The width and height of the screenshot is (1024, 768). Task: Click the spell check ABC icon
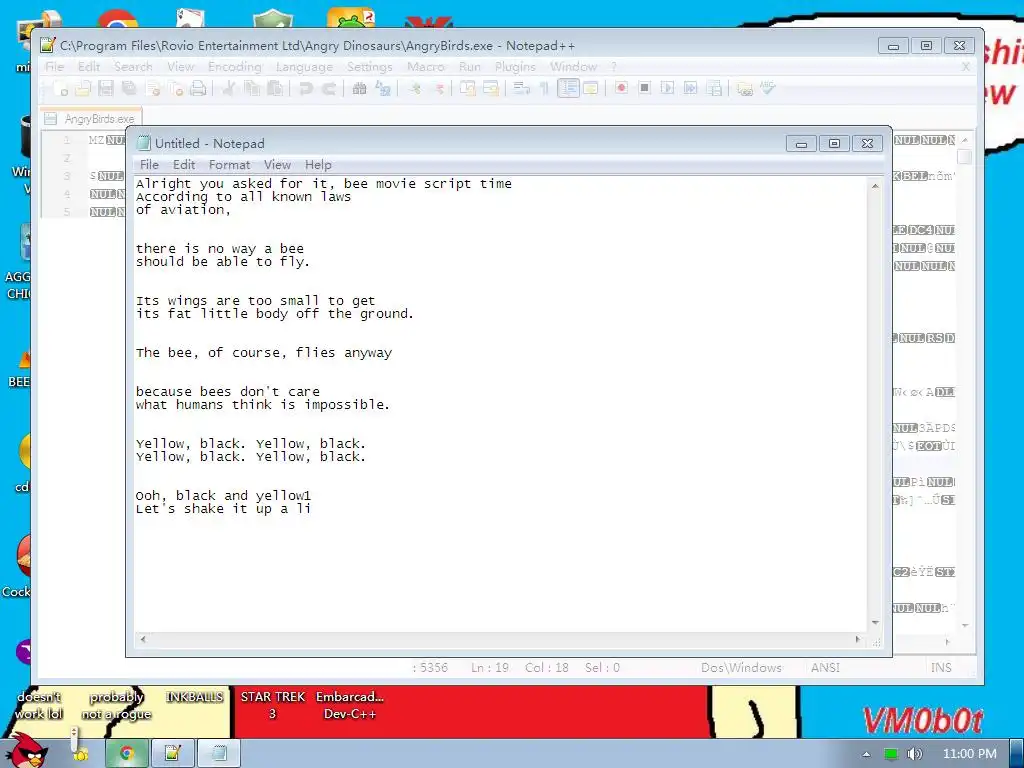(x=767, y=88)
